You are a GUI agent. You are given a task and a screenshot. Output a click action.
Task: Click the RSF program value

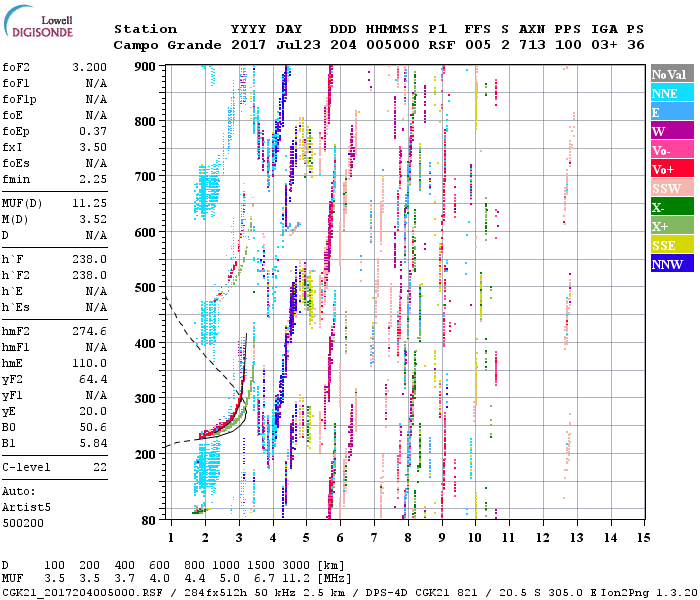(x=442, y=45)
